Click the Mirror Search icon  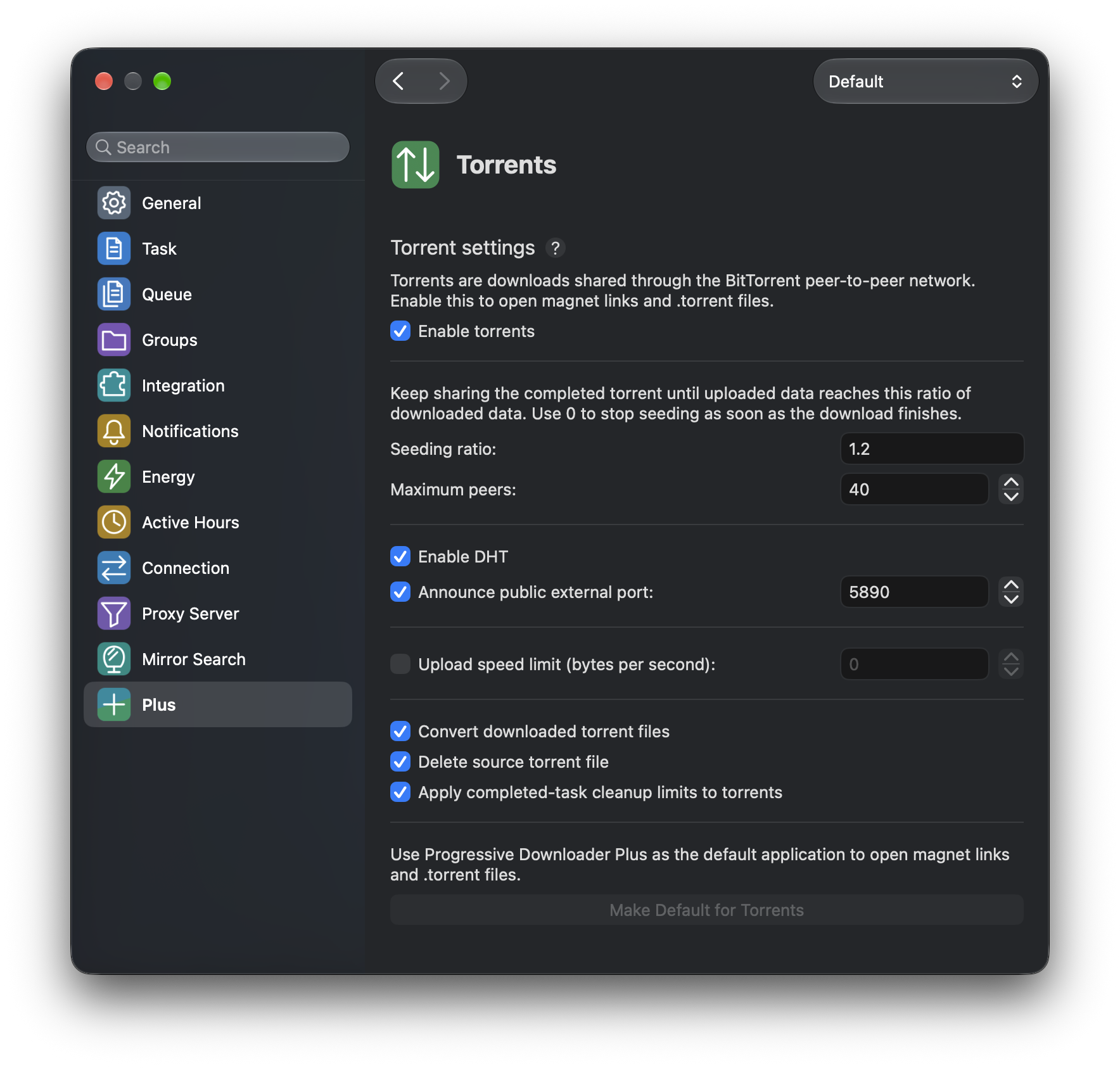[114, 659]
